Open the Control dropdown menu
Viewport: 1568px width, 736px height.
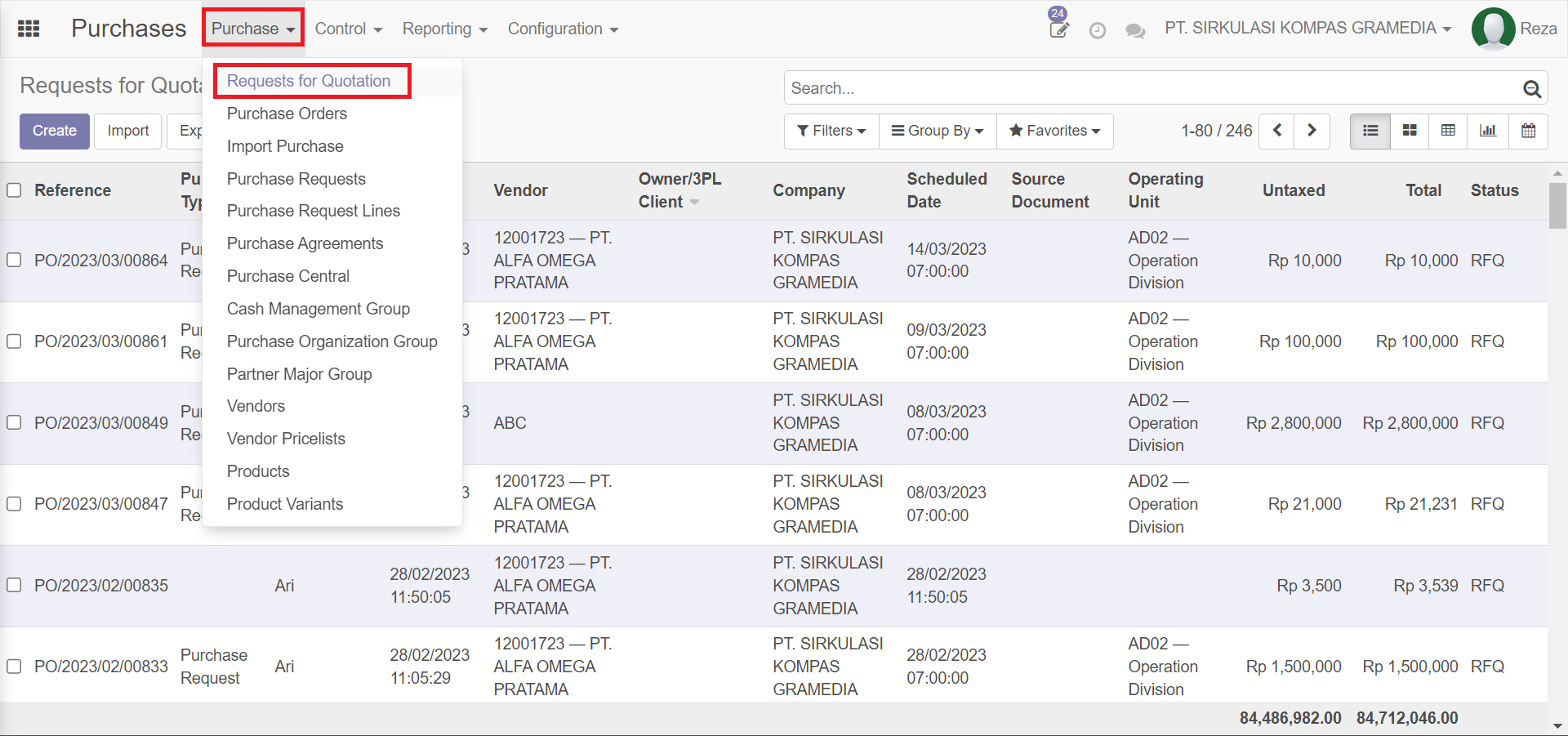point(349,29)
